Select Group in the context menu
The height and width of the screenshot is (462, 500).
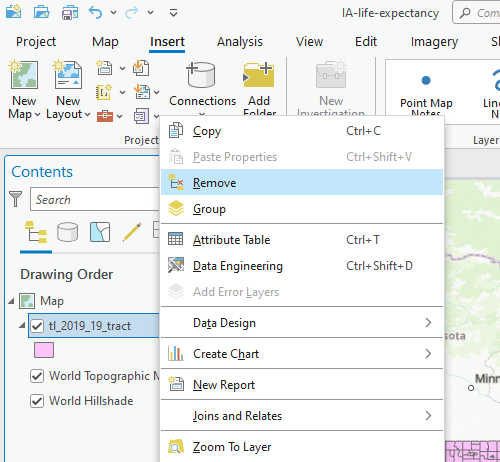[x=302, y=209]
